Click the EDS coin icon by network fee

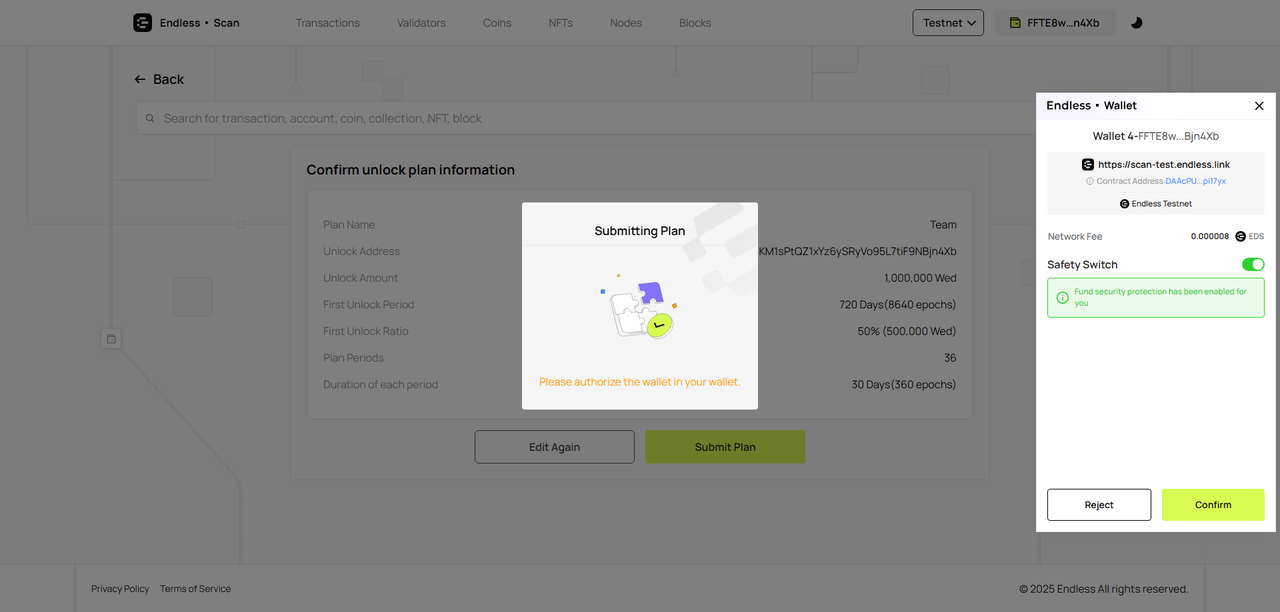(x=1240, y=237)
